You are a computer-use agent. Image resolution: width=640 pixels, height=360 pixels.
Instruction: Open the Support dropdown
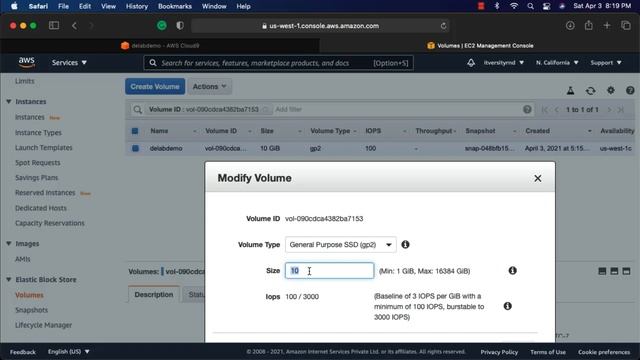(x=606, y=63)
